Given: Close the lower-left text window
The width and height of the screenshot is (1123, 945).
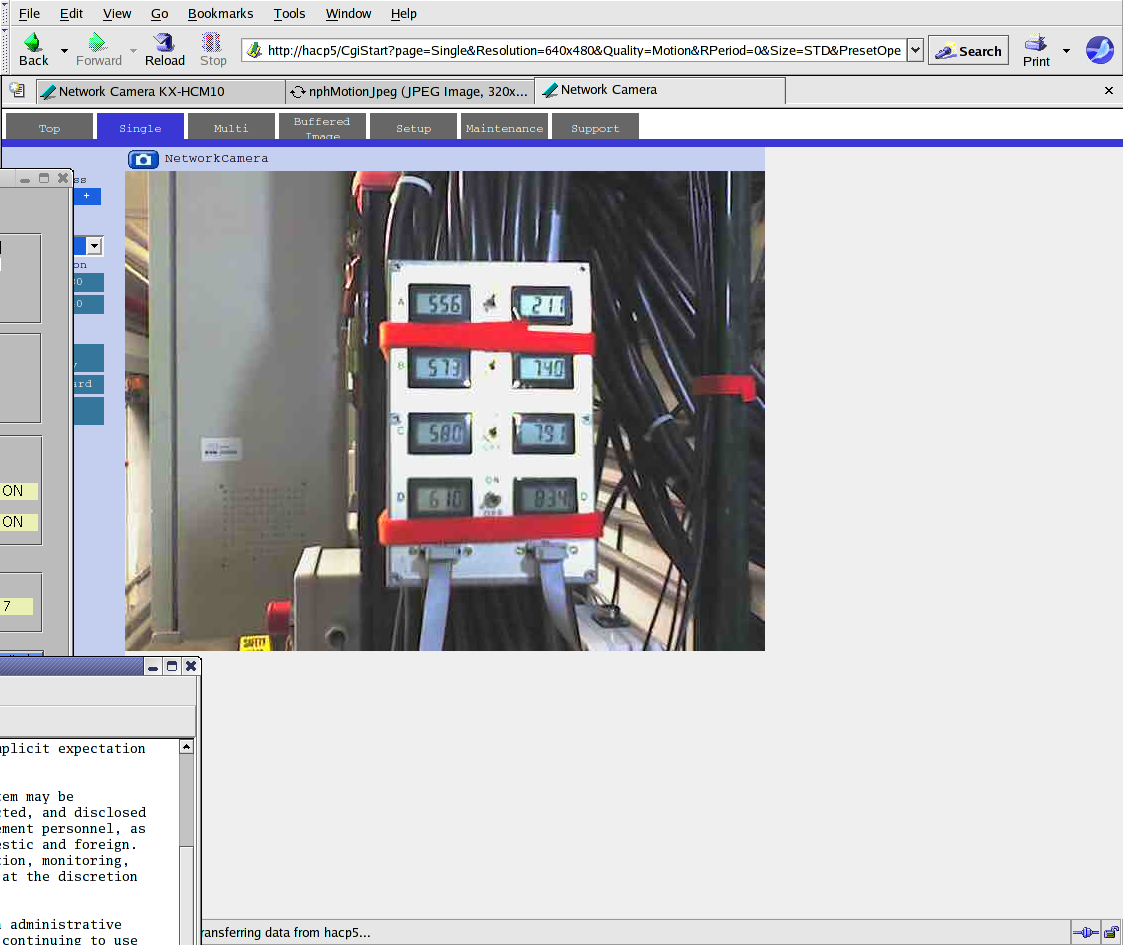Looking at the screenshot, I should (191, 666).
